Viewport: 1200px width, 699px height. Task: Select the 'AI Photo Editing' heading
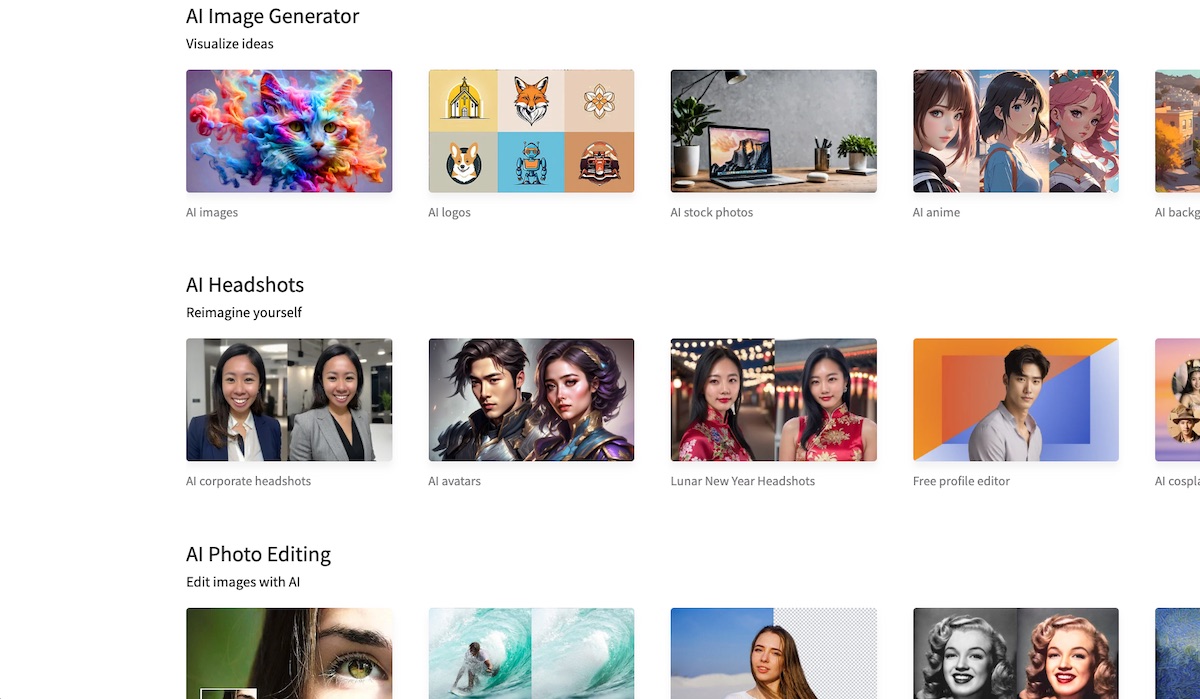[258, 554]
